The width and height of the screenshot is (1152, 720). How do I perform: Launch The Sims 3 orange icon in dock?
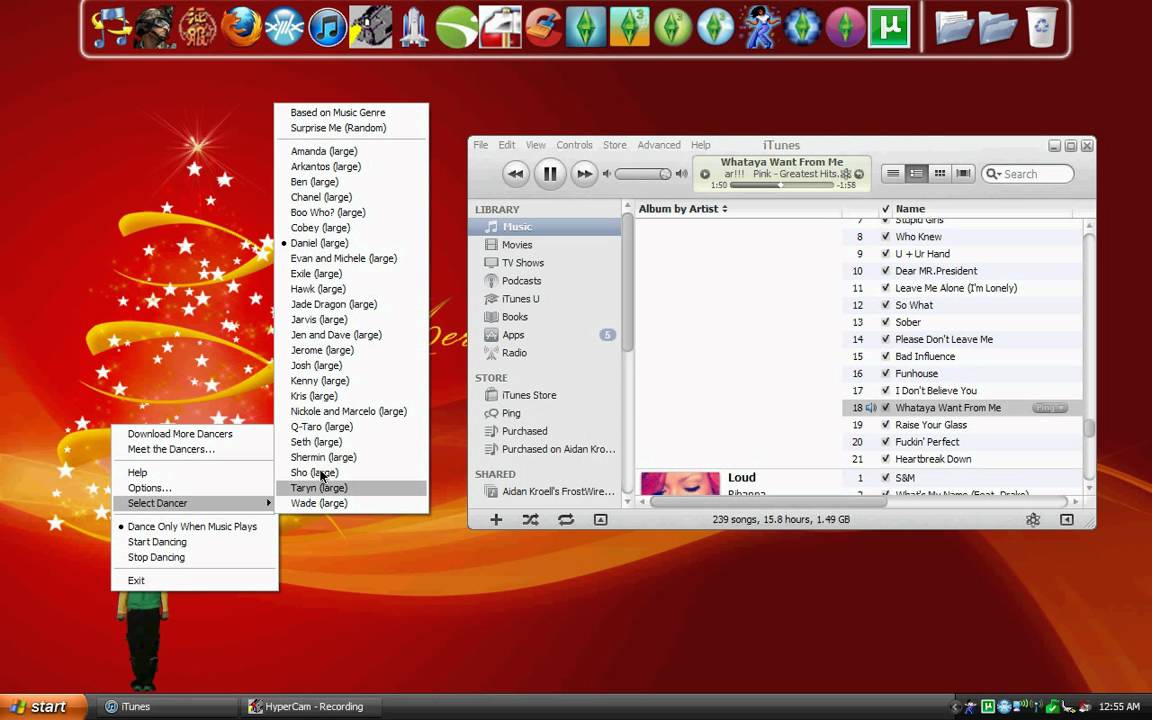[629, 27]
